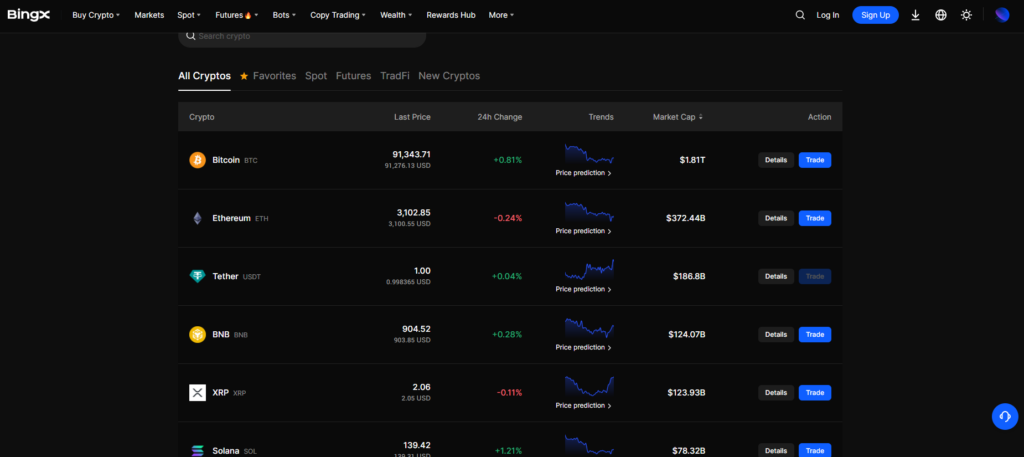Click the search magnifier icon in header
1024x457 pixels.
click(x=799, y=15)
